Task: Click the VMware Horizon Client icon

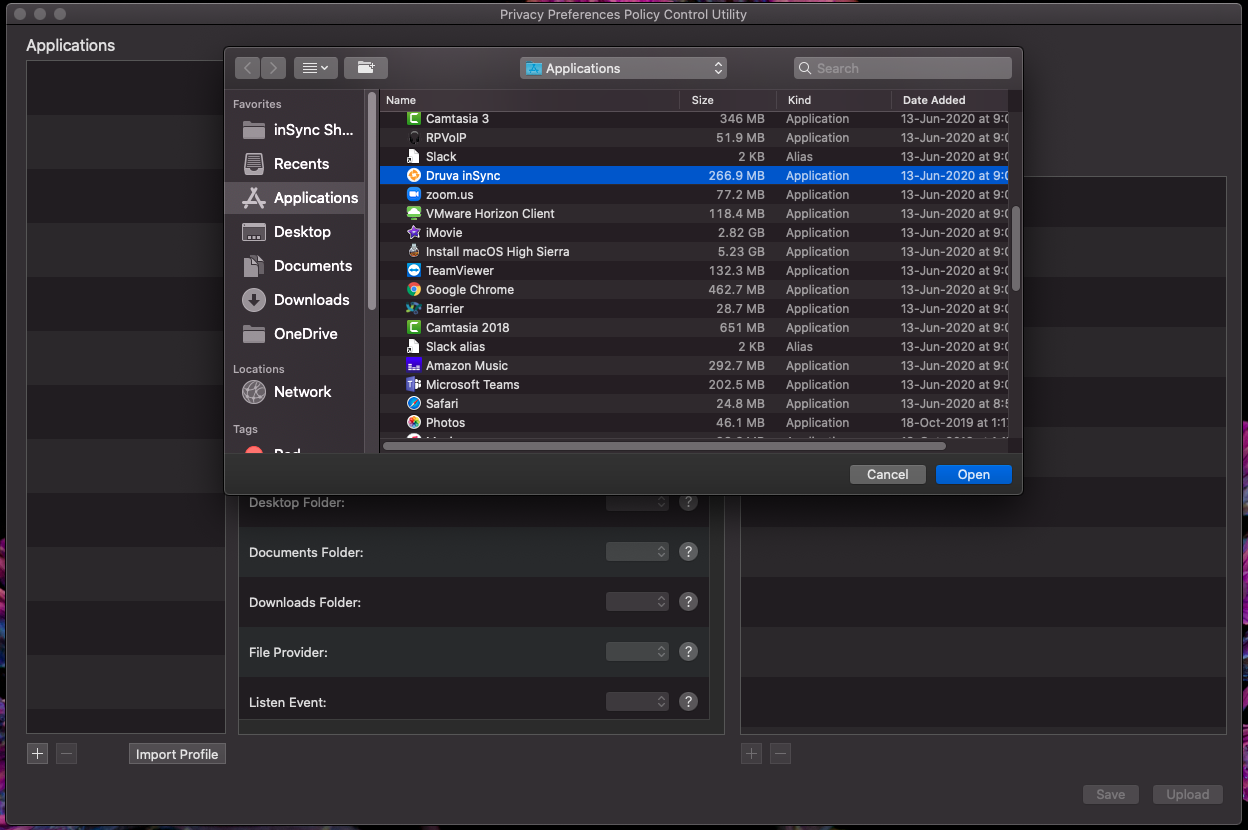Action: (x=414, y=214)
